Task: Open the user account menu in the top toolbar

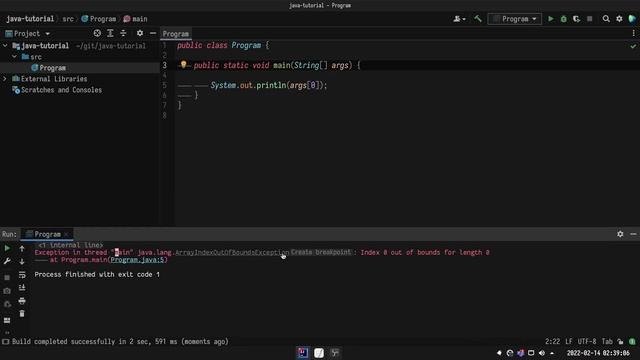Action: pyautogui.click(x=459, y=19)
